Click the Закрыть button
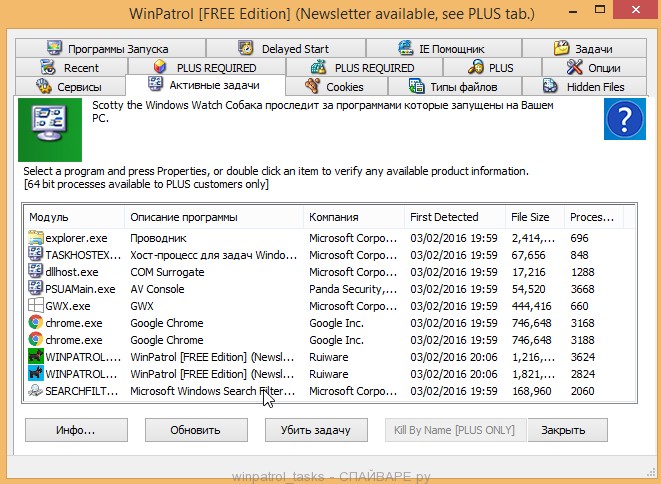This screenshot has height=484, width=661. click(x=567, y=430)
